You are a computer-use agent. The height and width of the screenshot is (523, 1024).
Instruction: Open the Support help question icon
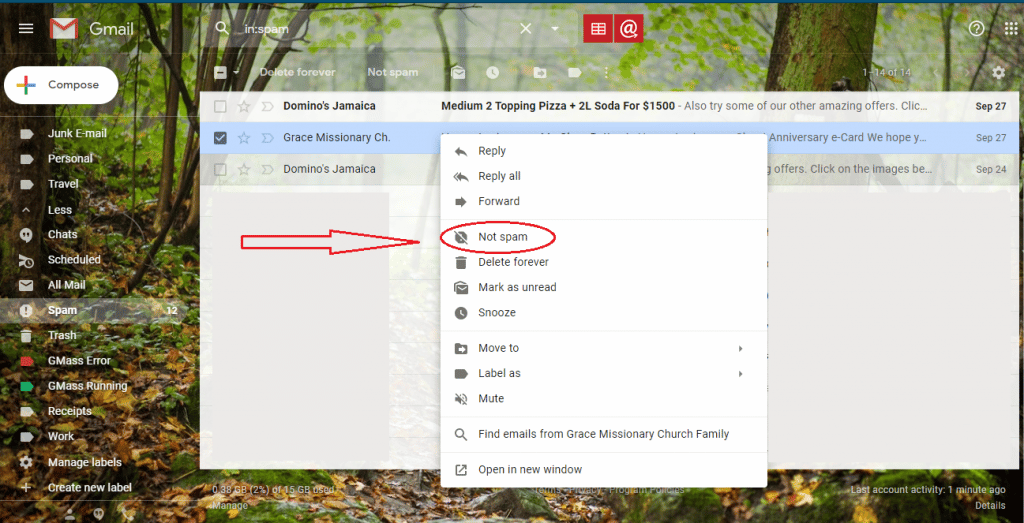(976, 29)
